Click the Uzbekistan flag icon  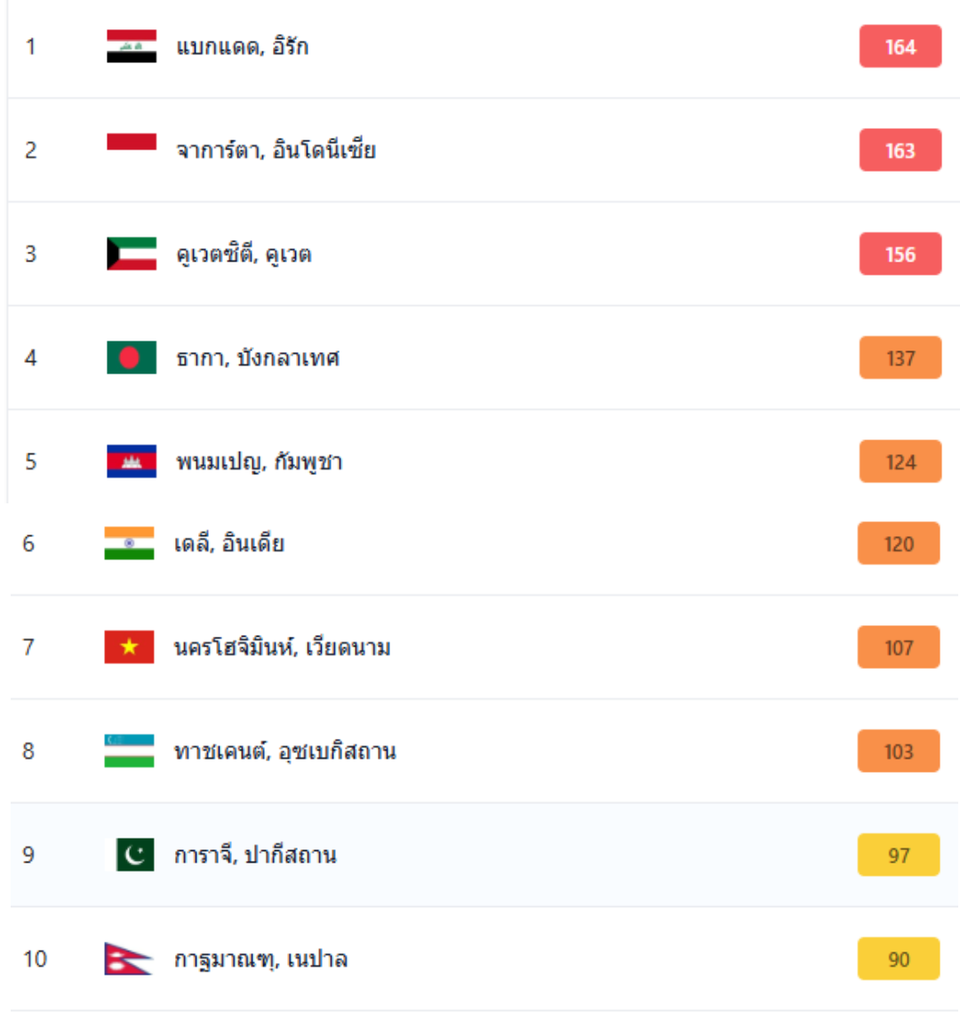pos(129,752)
